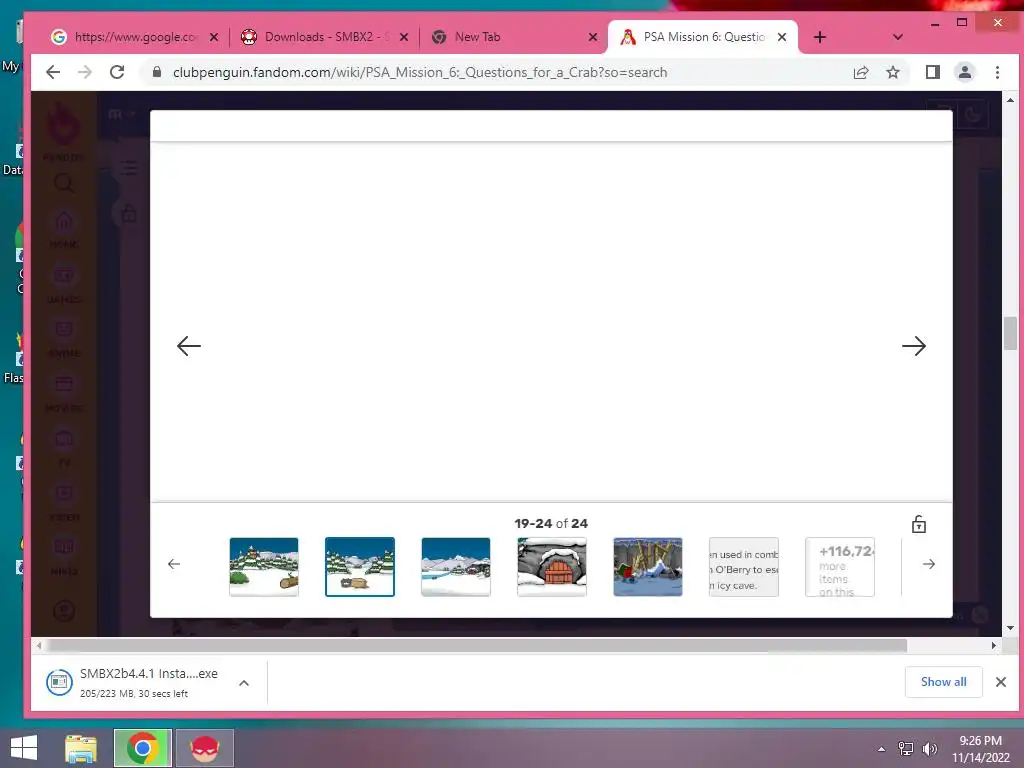Open Chrome side panel
The image size is (1024, 768).
point(933,72)
